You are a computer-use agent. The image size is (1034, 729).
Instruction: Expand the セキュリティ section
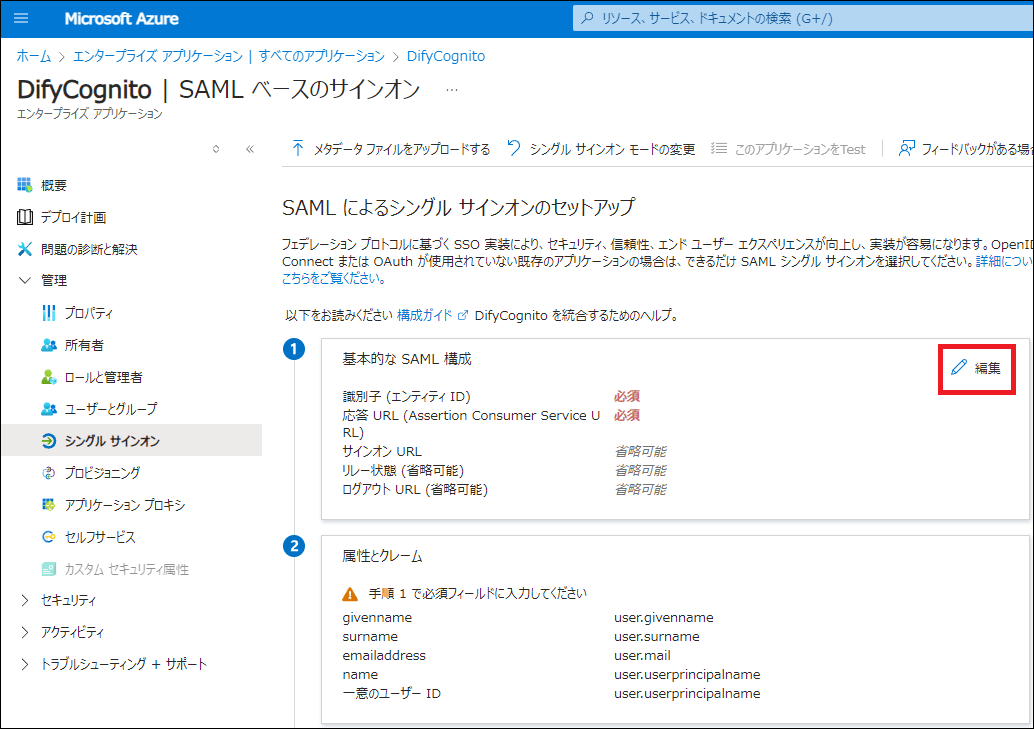tap(25, 600)
